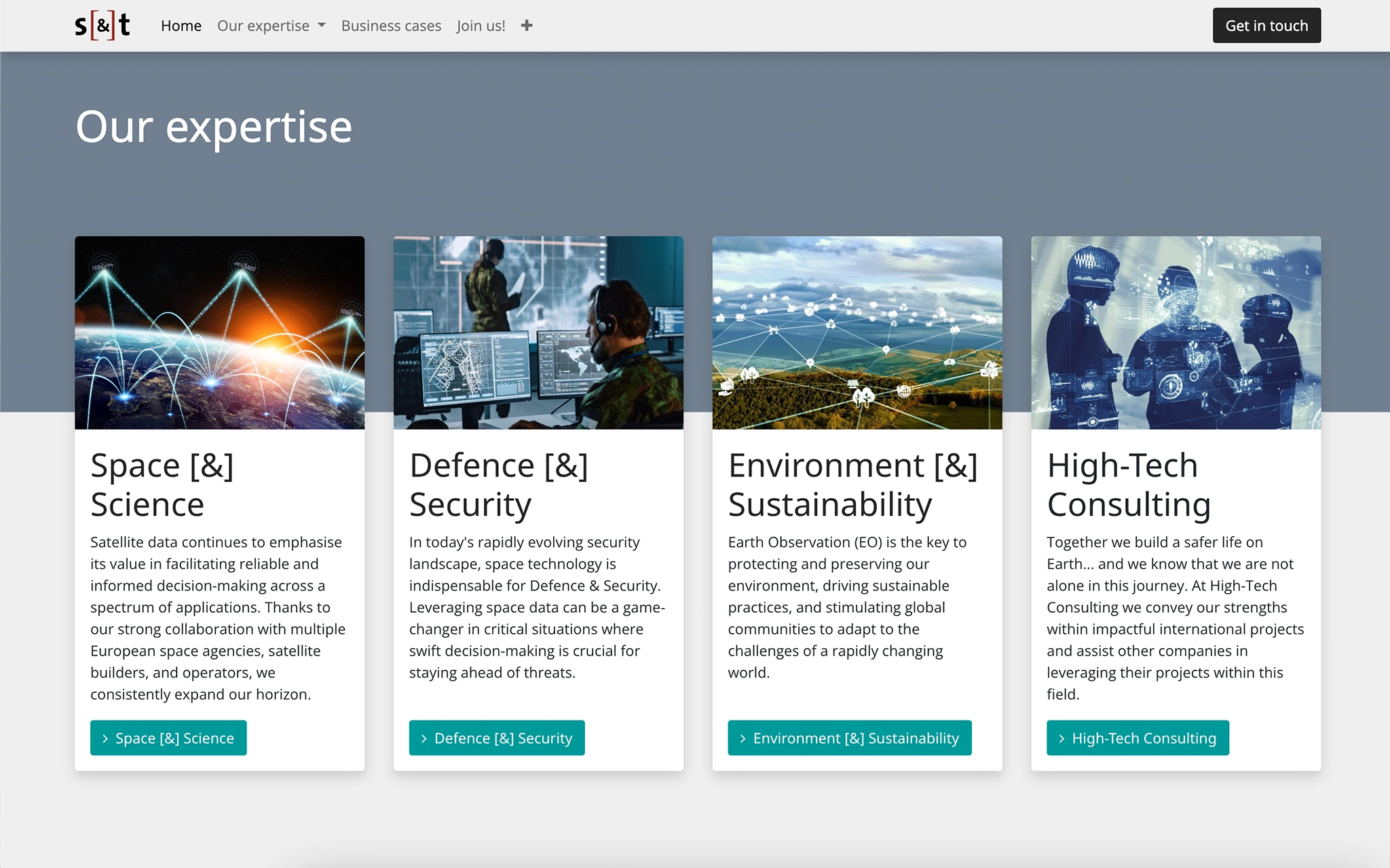1390x868 pixels.
Task: Click the s[&]t logo
Action: (102, 26)
